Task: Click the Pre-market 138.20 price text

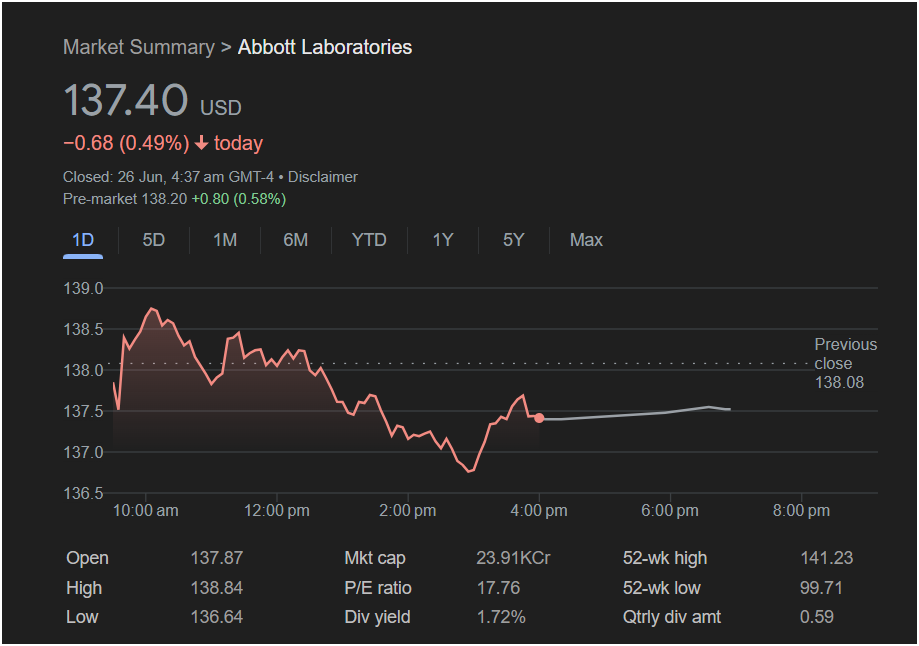Action: 125,199
